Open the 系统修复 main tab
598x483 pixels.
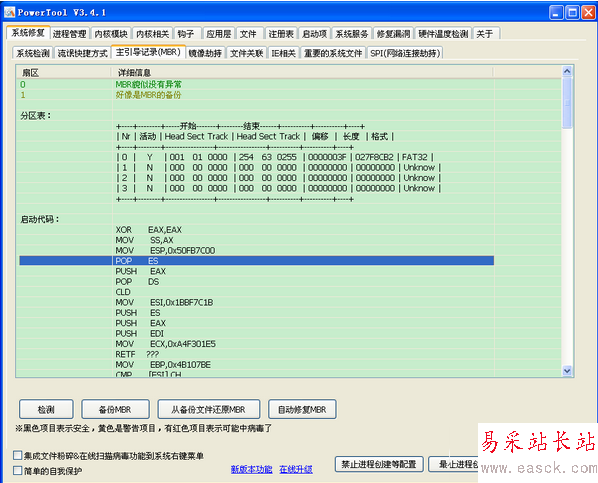coord(28,33)
